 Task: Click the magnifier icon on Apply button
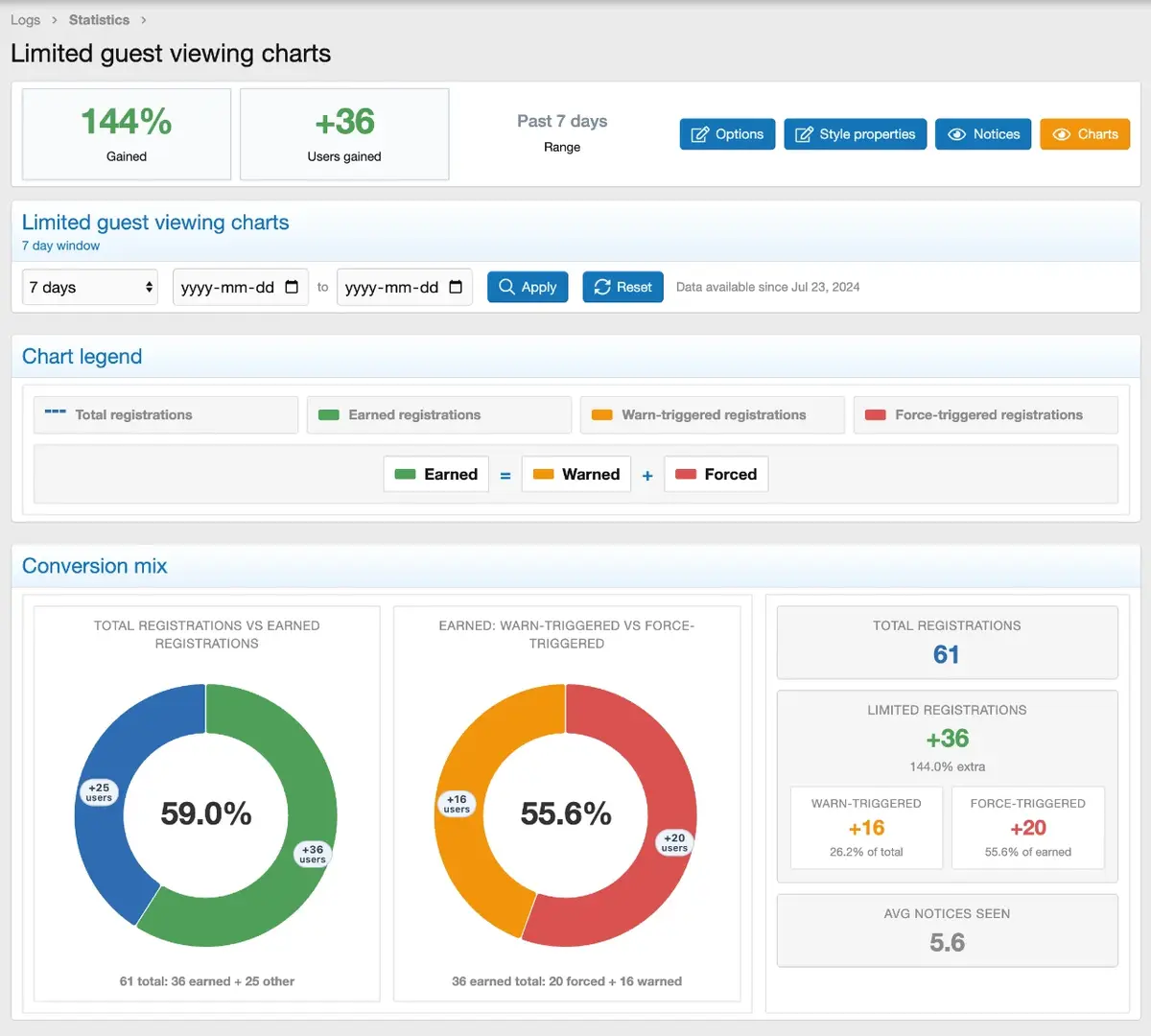506,287
